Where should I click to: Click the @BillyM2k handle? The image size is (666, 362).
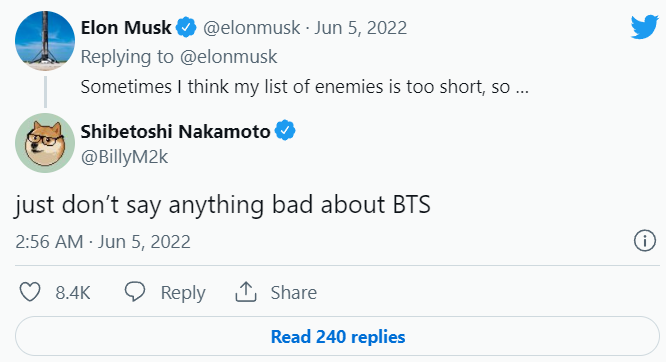click(x=124, y=157)
